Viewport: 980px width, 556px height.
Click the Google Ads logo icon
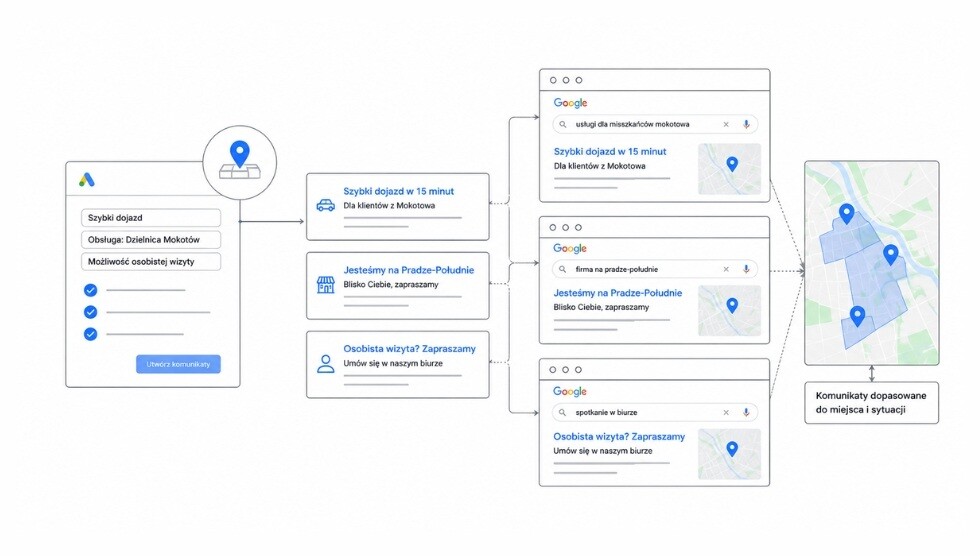click(x=87, y=179)
